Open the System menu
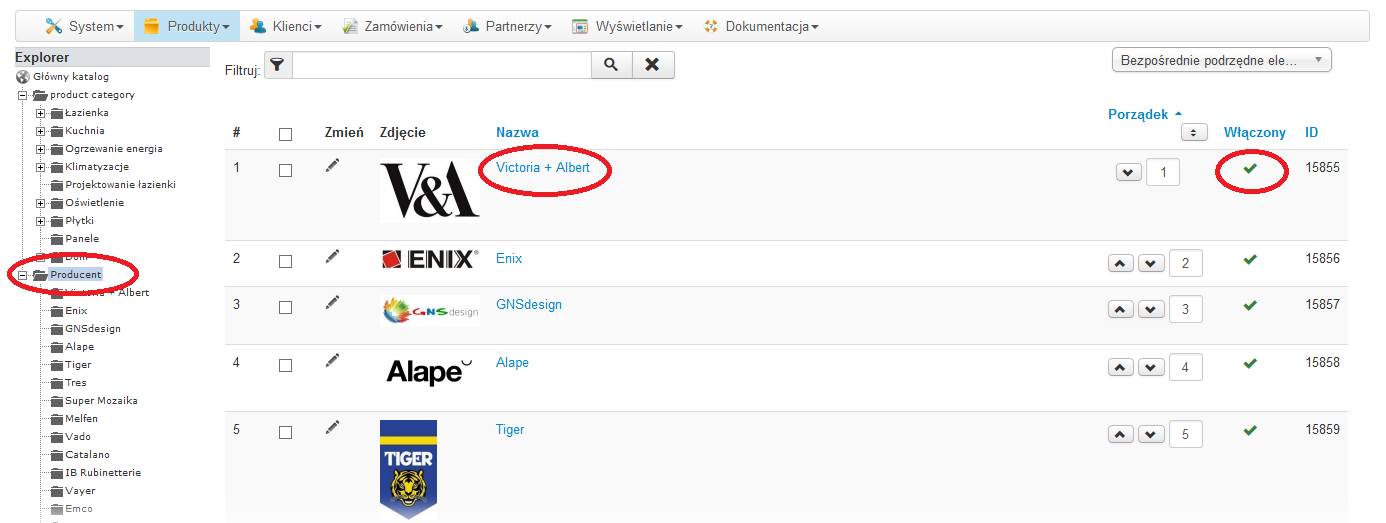 click(x=84, y=26)
